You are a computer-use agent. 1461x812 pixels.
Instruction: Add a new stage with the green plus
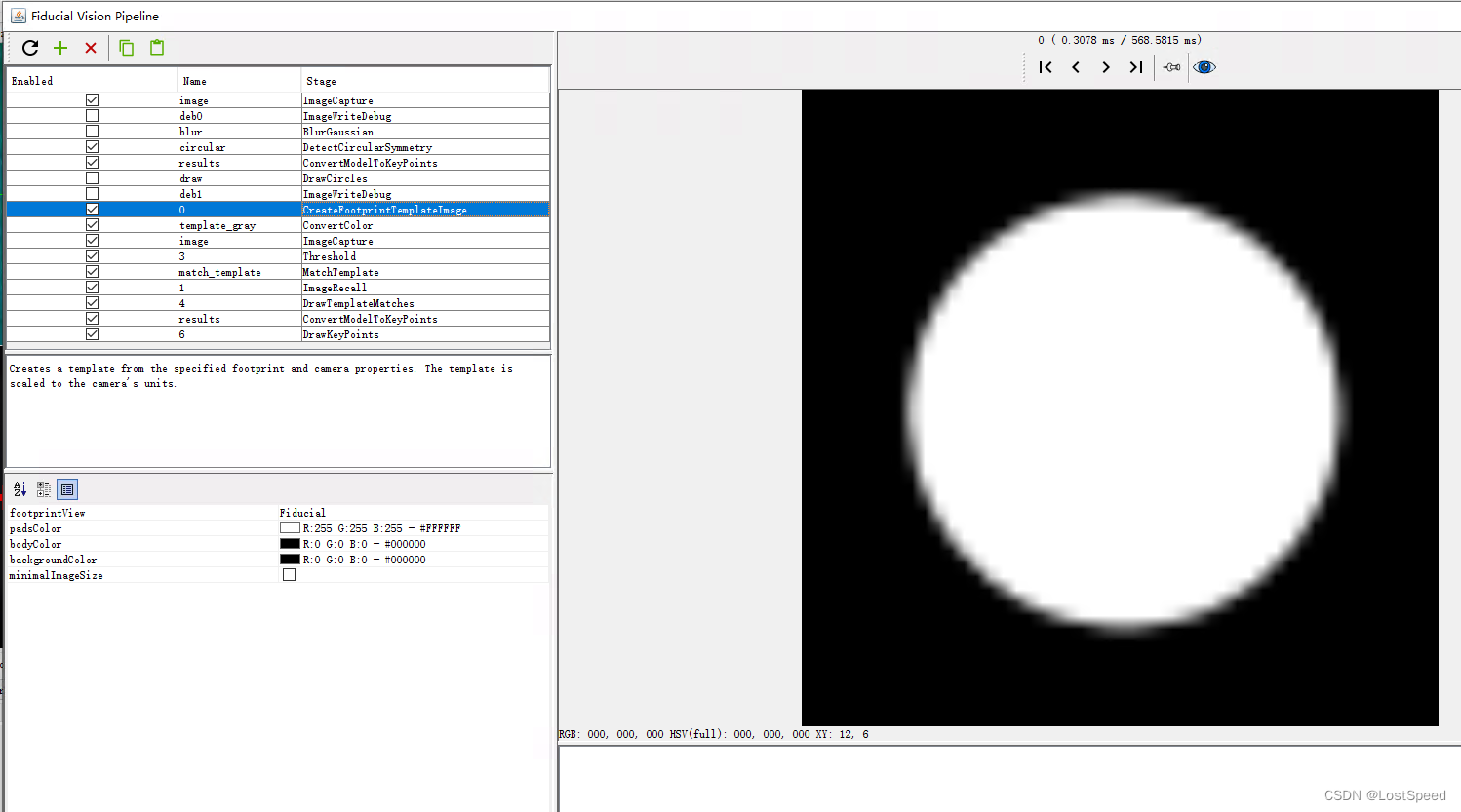click(x=60, y=48)
